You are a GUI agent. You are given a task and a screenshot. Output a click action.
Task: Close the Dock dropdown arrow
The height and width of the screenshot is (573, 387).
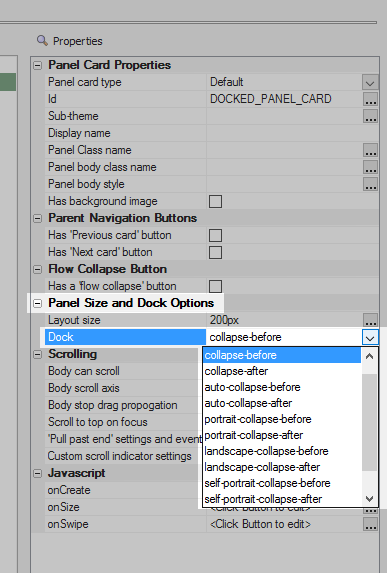[x=370, y=337]
